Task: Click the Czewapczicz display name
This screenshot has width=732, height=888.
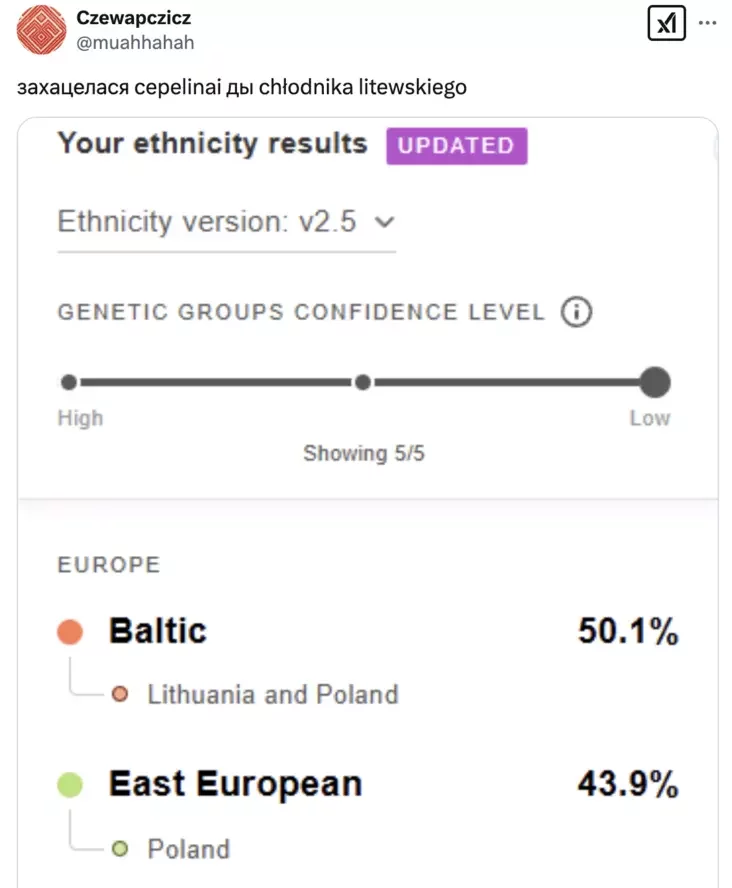Action: 134,19
